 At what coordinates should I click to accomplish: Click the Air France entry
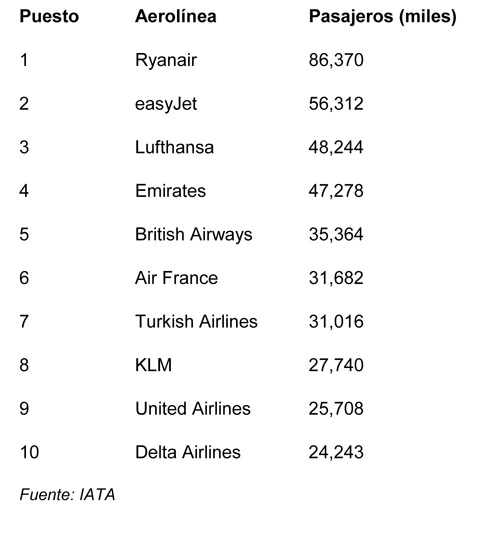pos(176,278)
